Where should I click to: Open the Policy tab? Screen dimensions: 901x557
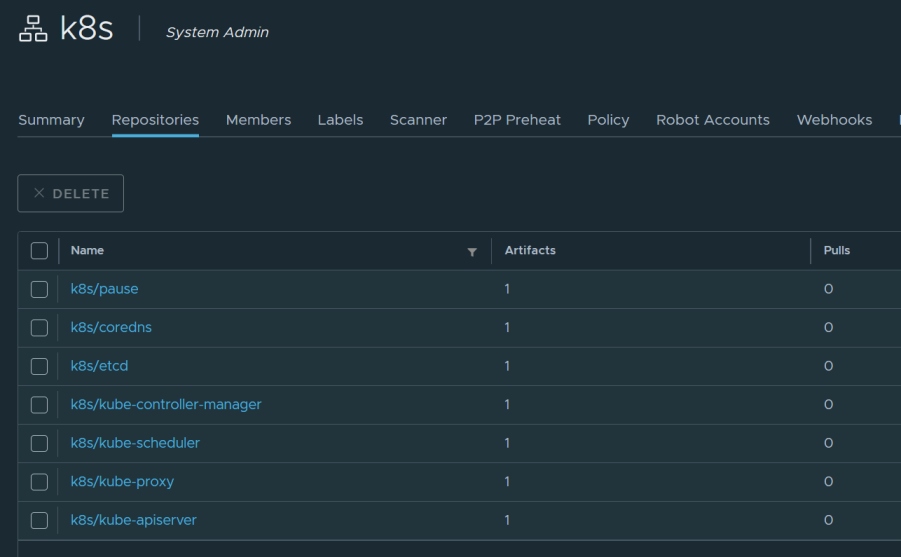[x=608, y=120]
